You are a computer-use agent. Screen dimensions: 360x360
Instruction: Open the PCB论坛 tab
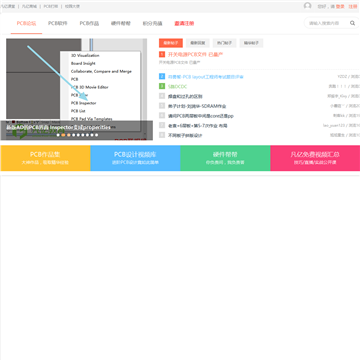point(26,23)
